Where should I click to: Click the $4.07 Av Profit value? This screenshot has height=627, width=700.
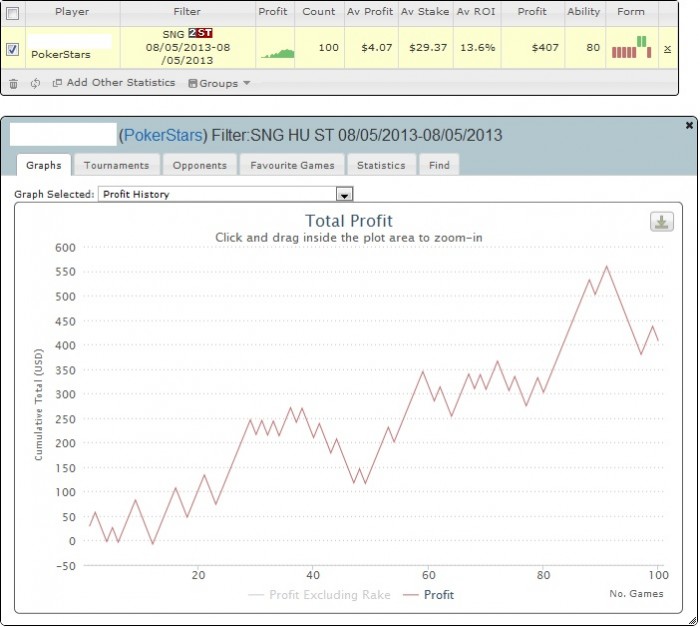(377, 47)
